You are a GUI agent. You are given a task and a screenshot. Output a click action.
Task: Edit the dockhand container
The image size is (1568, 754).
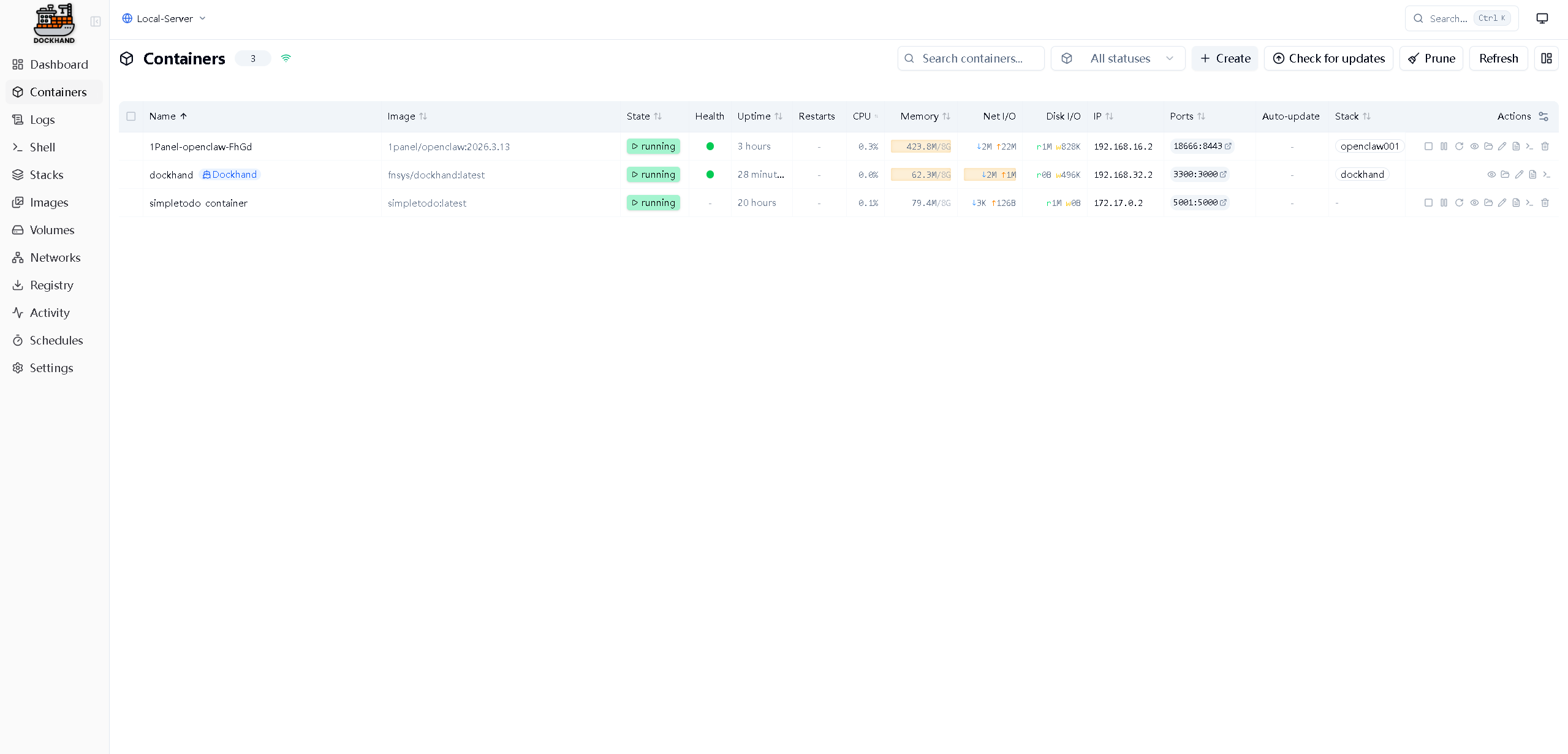click(1519, 175)
